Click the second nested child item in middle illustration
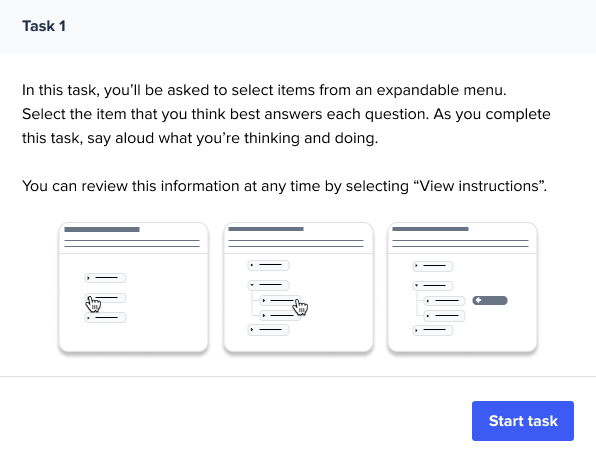 pyautogui.click(x=280, y=316)
